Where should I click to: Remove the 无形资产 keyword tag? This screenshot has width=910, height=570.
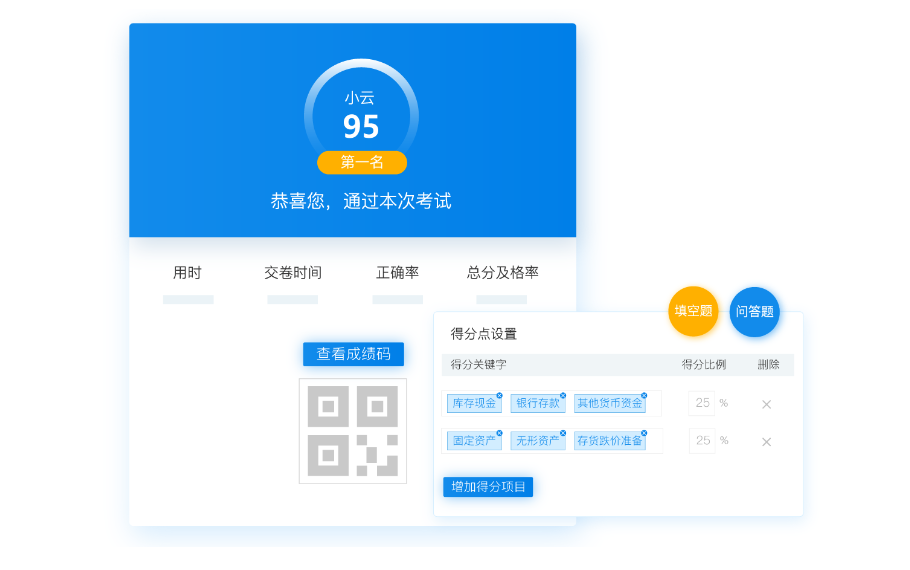tap(563, 433)
